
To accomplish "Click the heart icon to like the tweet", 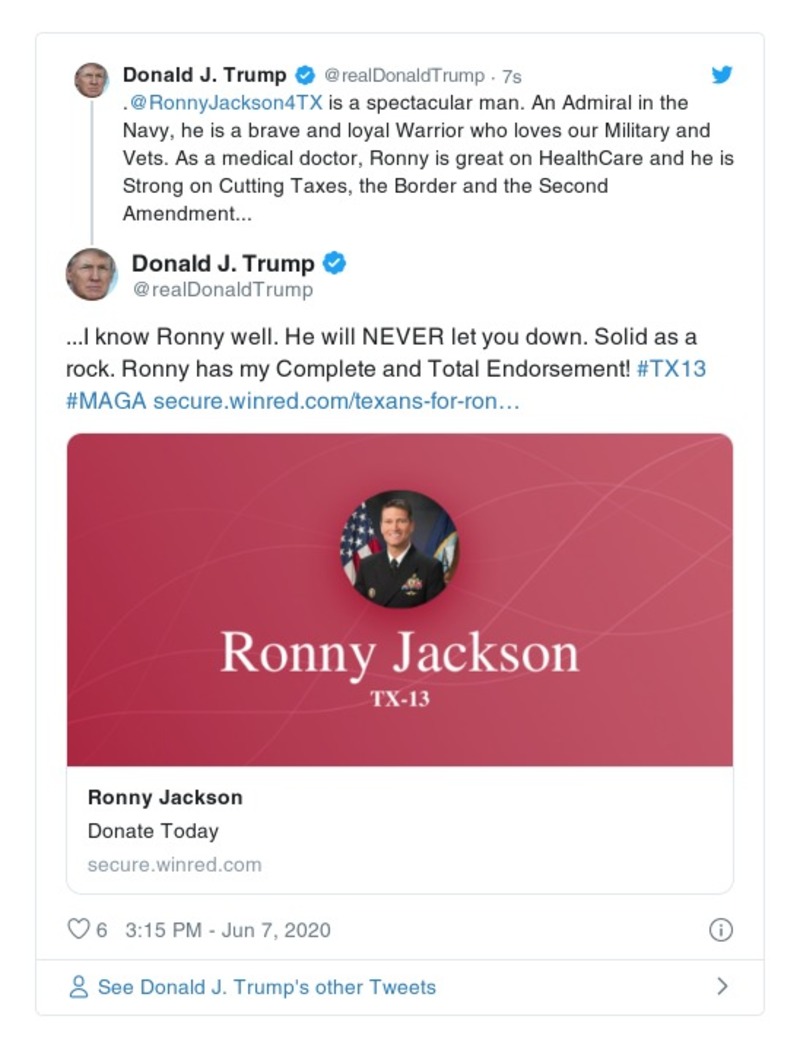I will (80, 928).
